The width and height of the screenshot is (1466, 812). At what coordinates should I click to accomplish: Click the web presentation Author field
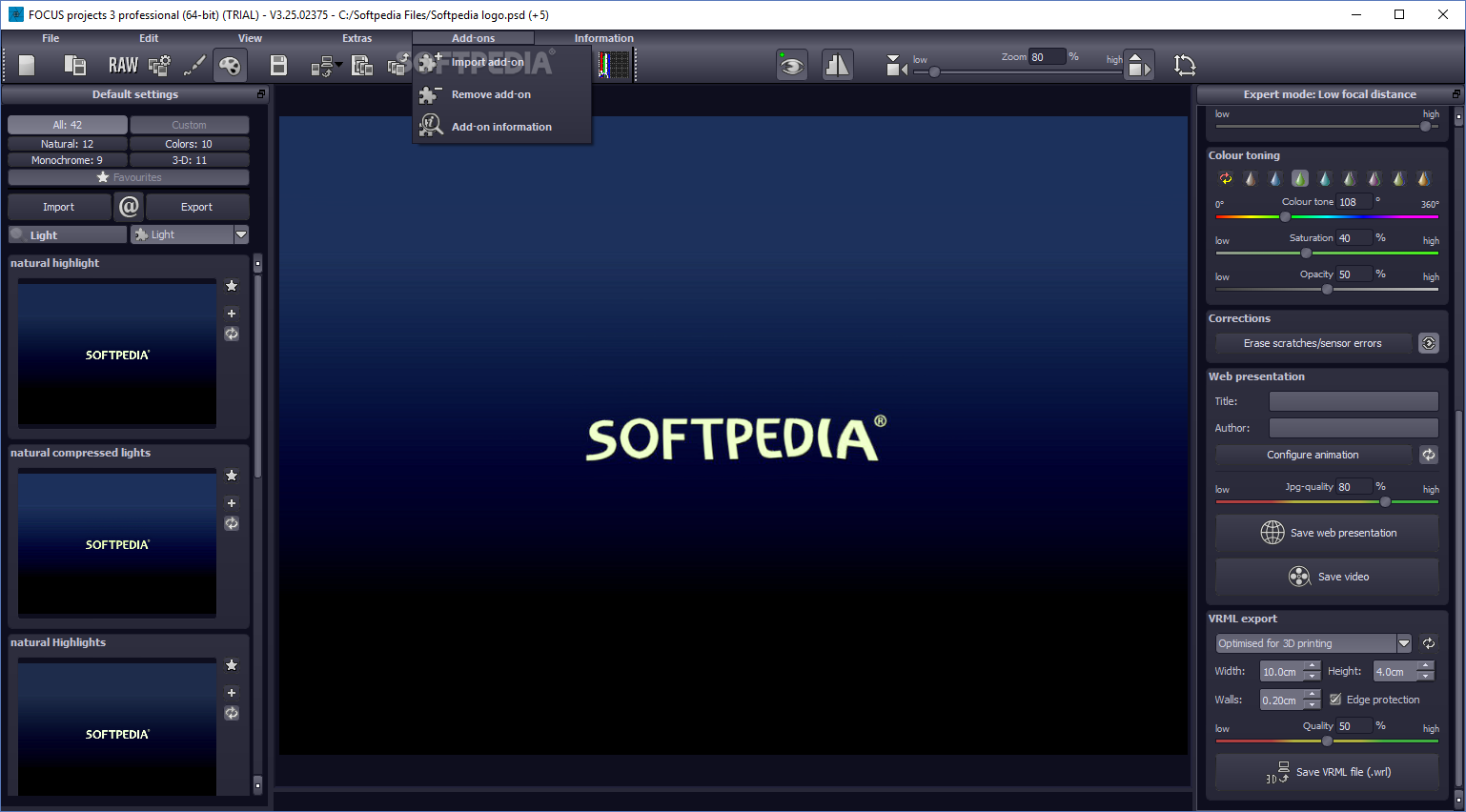(x=1354, y=428)
